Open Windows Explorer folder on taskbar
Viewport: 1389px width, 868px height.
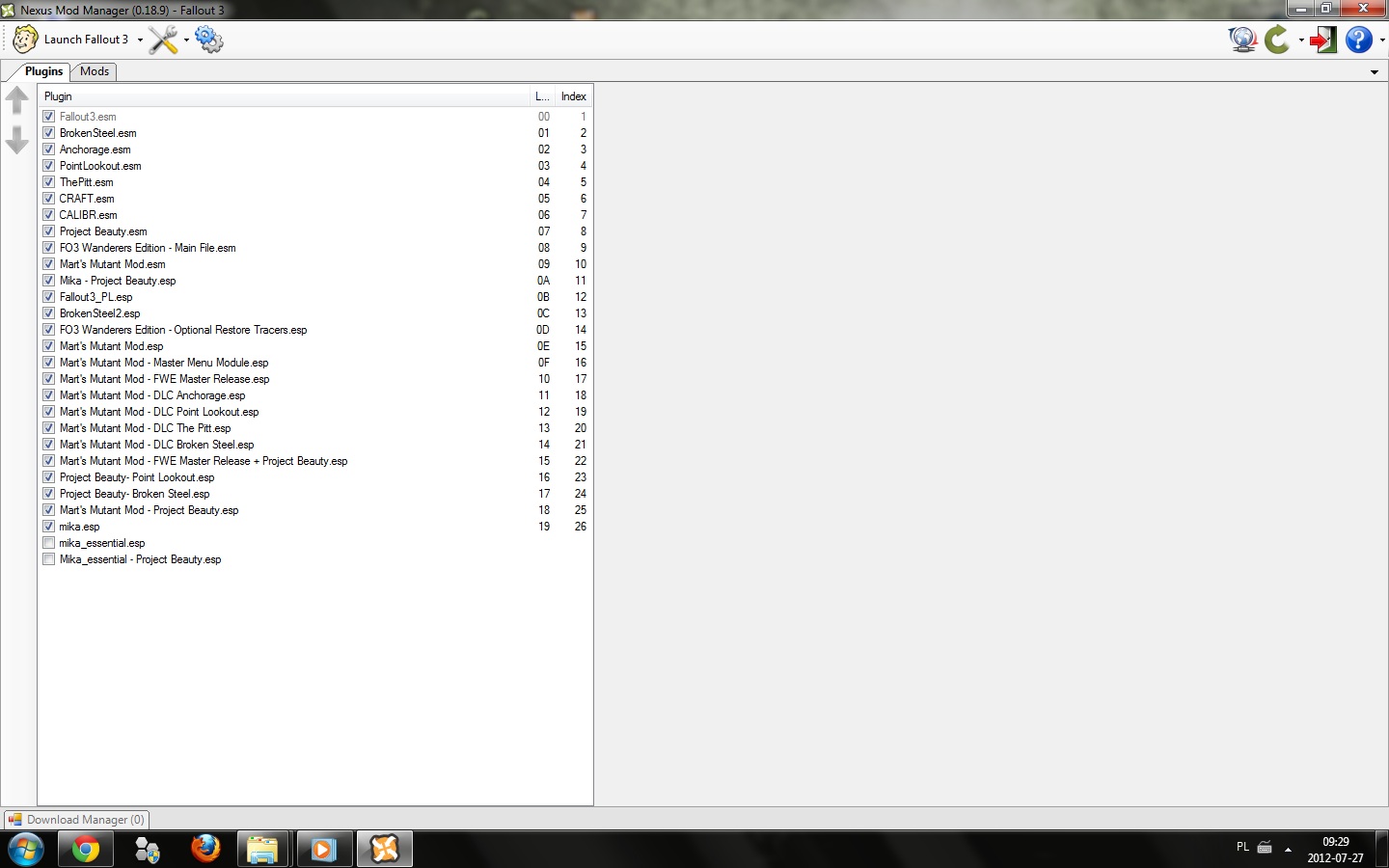coord(262,850)
